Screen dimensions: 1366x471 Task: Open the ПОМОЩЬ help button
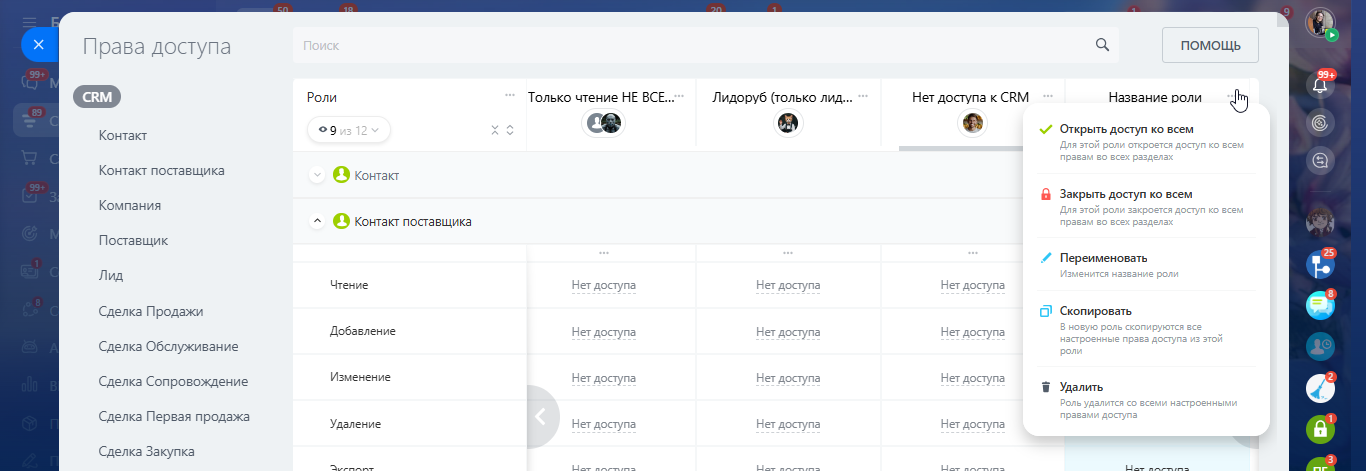[1210, 45]
